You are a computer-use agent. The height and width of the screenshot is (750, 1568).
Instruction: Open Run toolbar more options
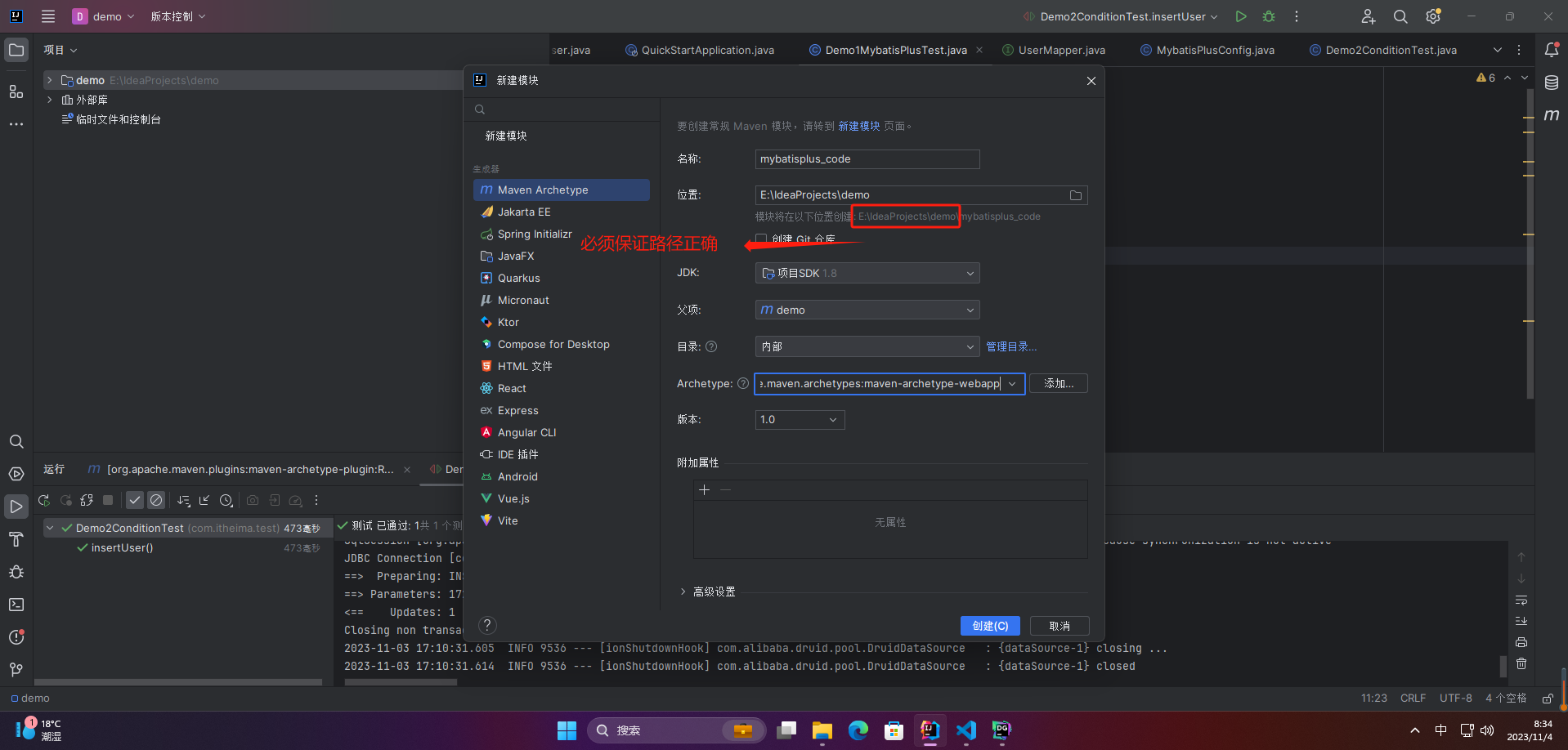point(316,500)
